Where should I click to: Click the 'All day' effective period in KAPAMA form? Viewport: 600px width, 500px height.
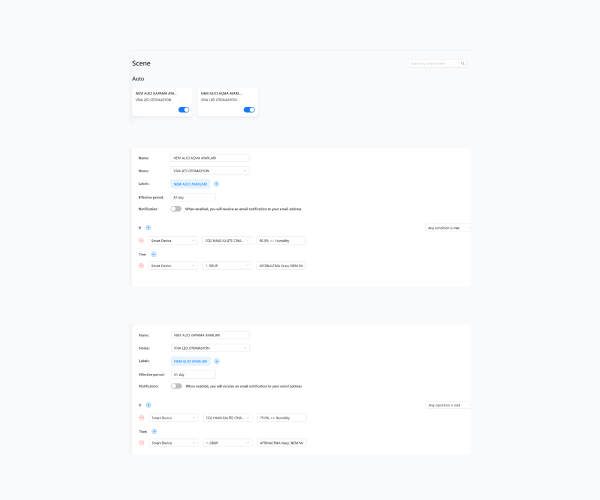pyautogui.click(x=193, y=375)
